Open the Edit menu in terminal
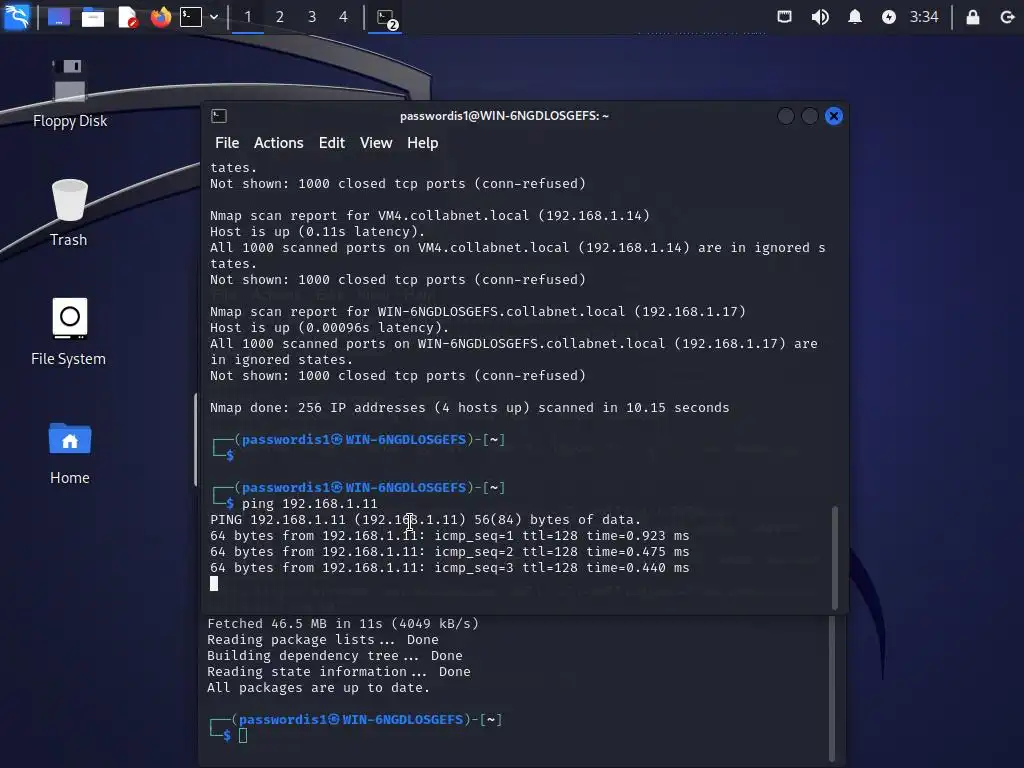1024x768 pixels. point(332,143)
